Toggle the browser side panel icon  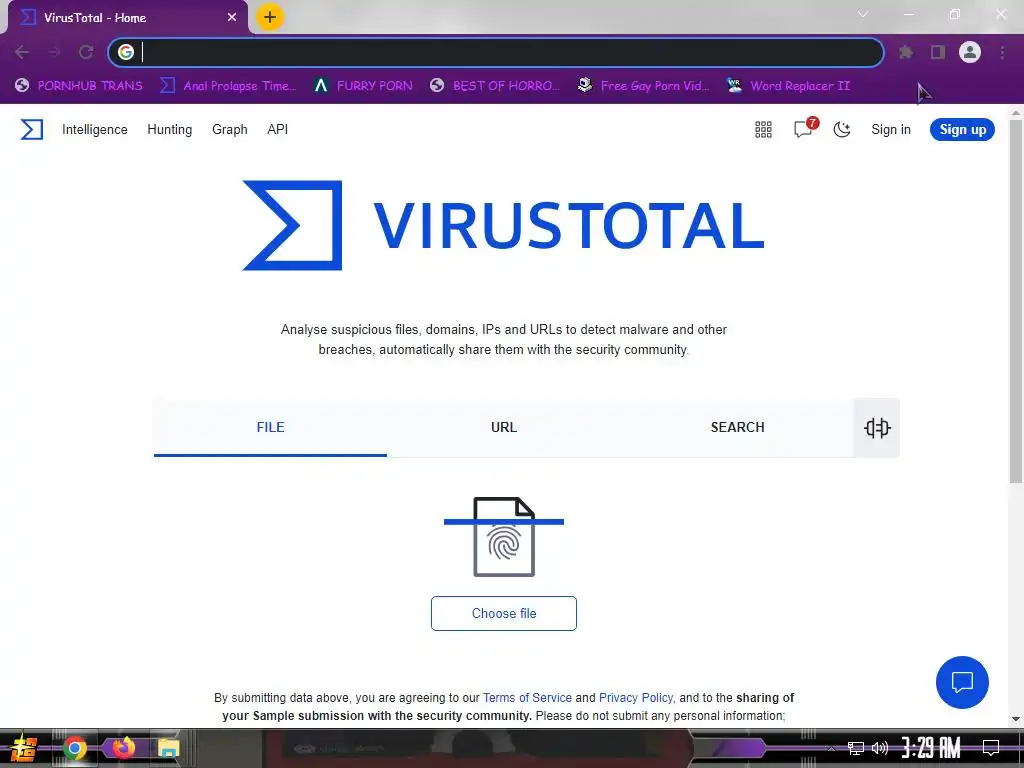[938, 52]
